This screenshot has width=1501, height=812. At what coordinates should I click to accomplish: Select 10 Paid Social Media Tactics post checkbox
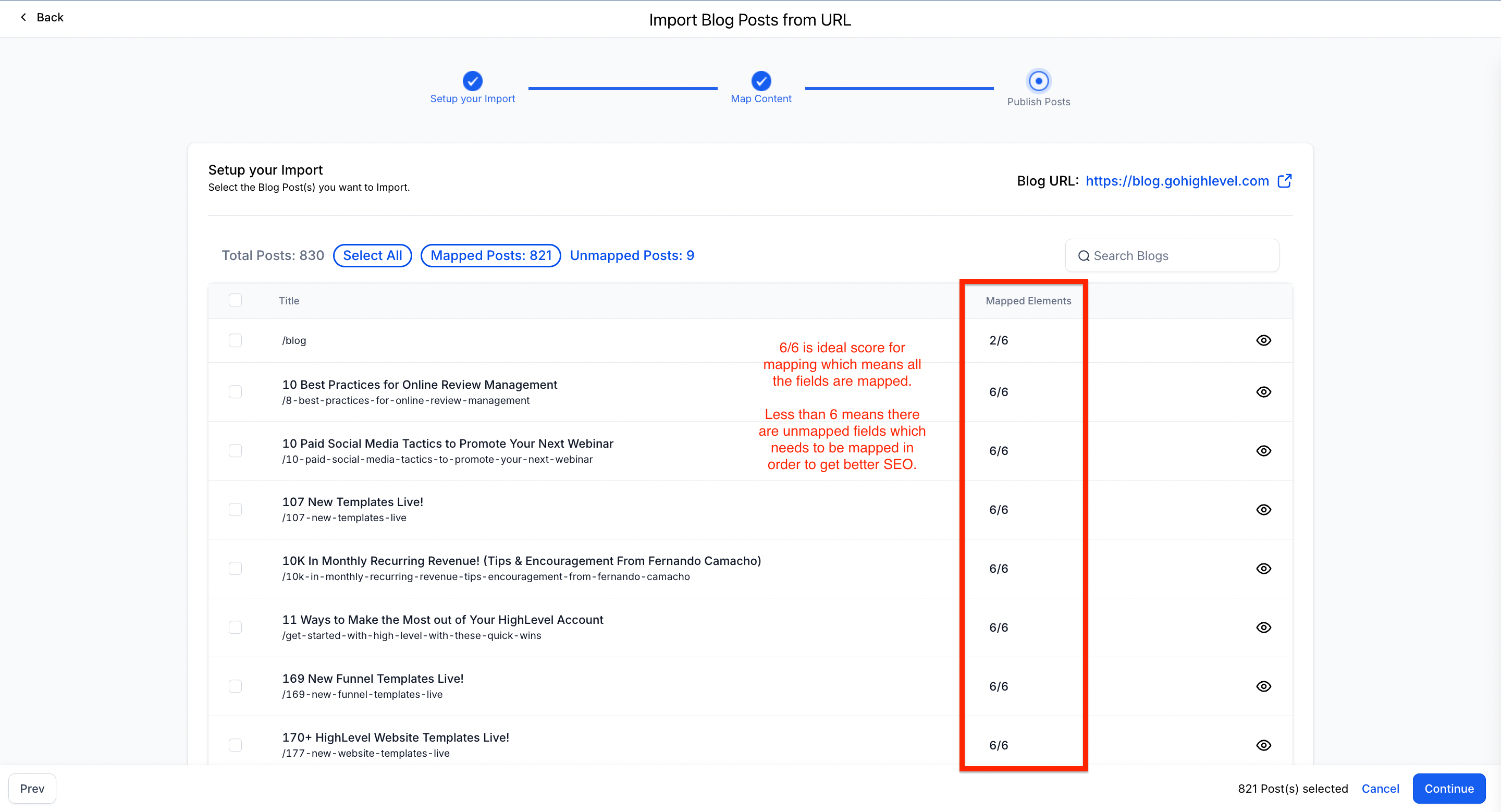(x=235, y=451)
